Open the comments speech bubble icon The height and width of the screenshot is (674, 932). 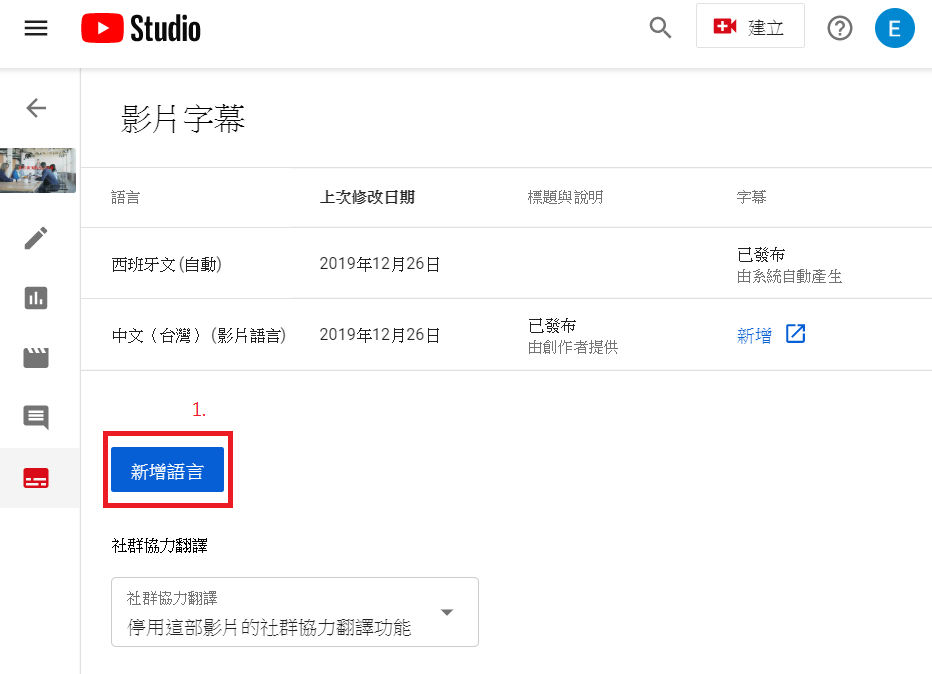click(36, 417)
